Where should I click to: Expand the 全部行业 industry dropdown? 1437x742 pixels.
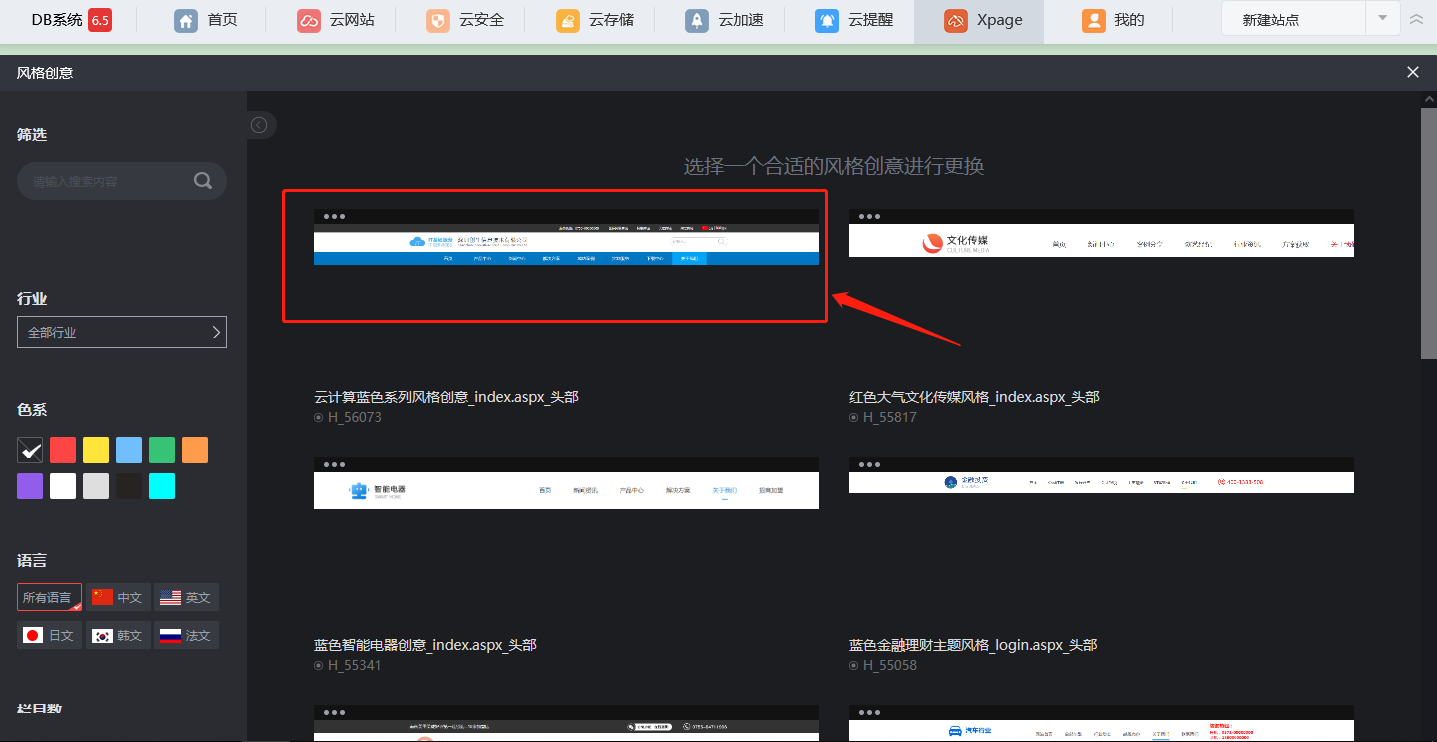pyautogui.click(x=122, y=332)
